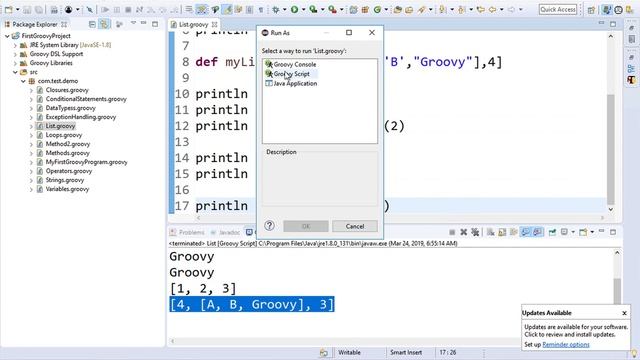
Task: Click Cancel in Run As dialog
Action: (355, 226)
